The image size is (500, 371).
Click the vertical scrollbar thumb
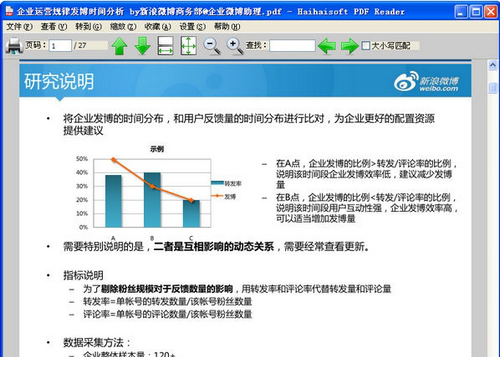[x=493, y=88]
